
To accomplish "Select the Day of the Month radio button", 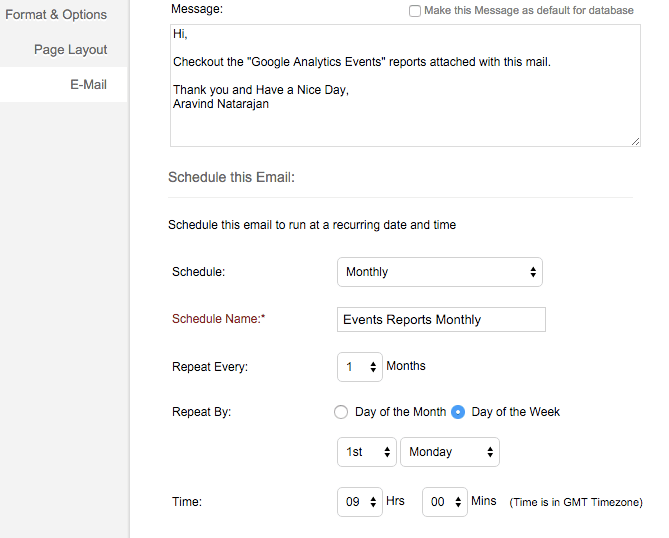I will coord(341,412).
